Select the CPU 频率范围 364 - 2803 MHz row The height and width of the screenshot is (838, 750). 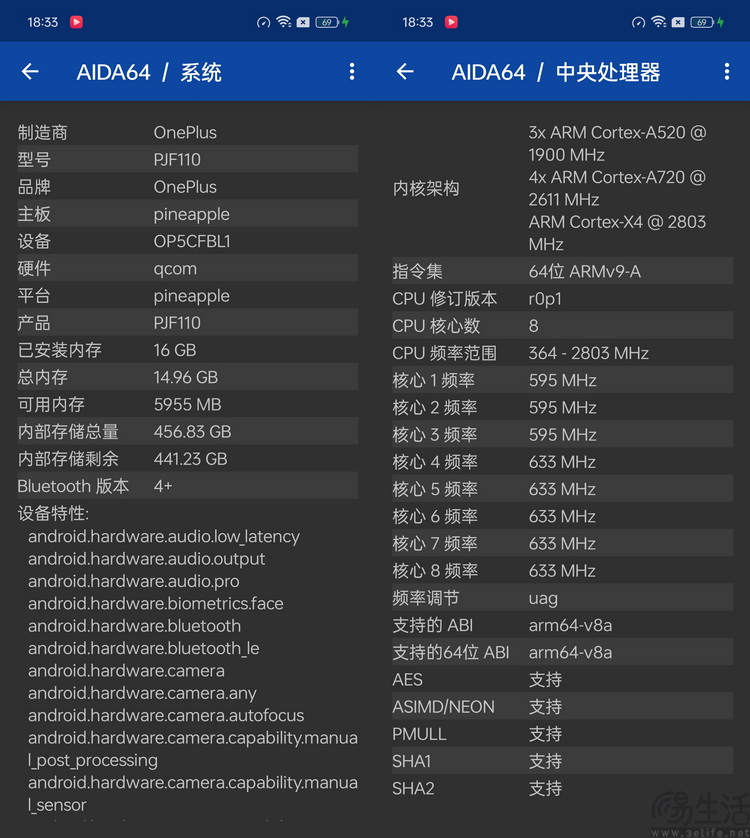pyautogui.click(x=562, y=353)
